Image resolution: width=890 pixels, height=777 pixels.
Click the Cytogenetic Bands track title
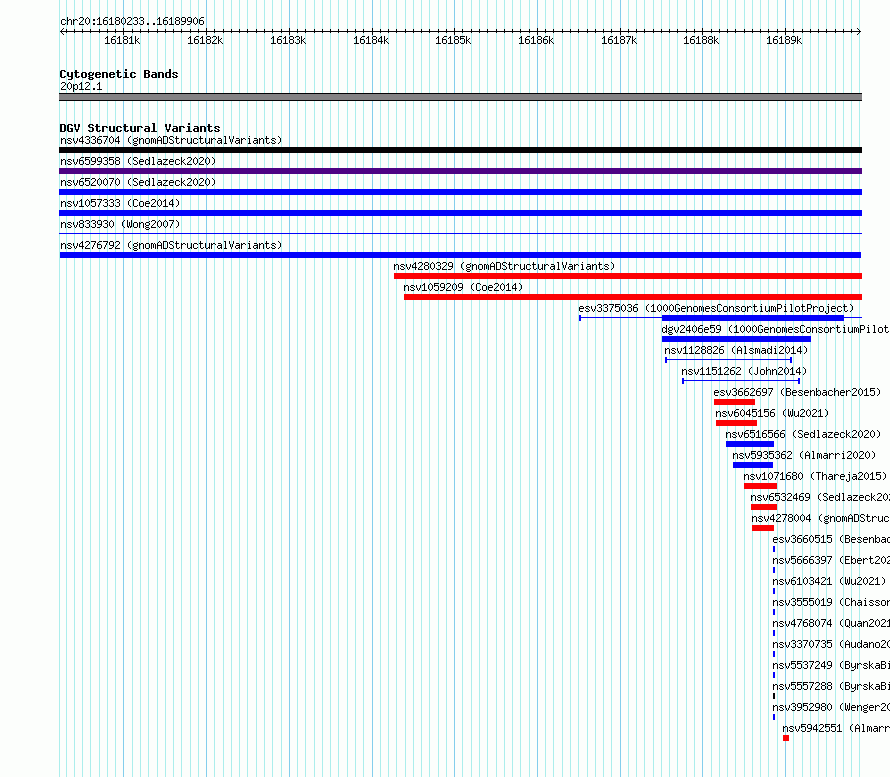point(119,74)
